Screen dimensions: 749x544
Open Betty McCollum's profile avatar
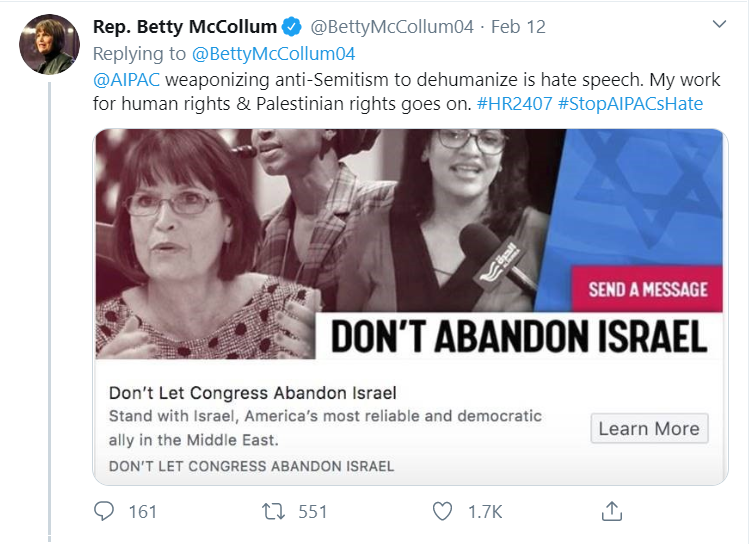point(49,44)
